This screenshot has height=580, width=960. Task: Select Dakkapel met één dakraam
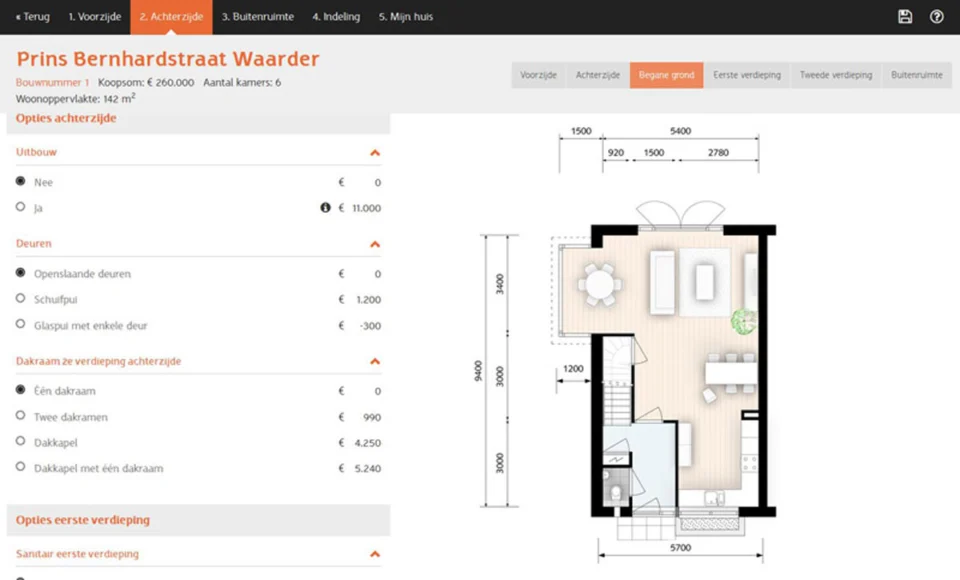click(x=21, y=467)
